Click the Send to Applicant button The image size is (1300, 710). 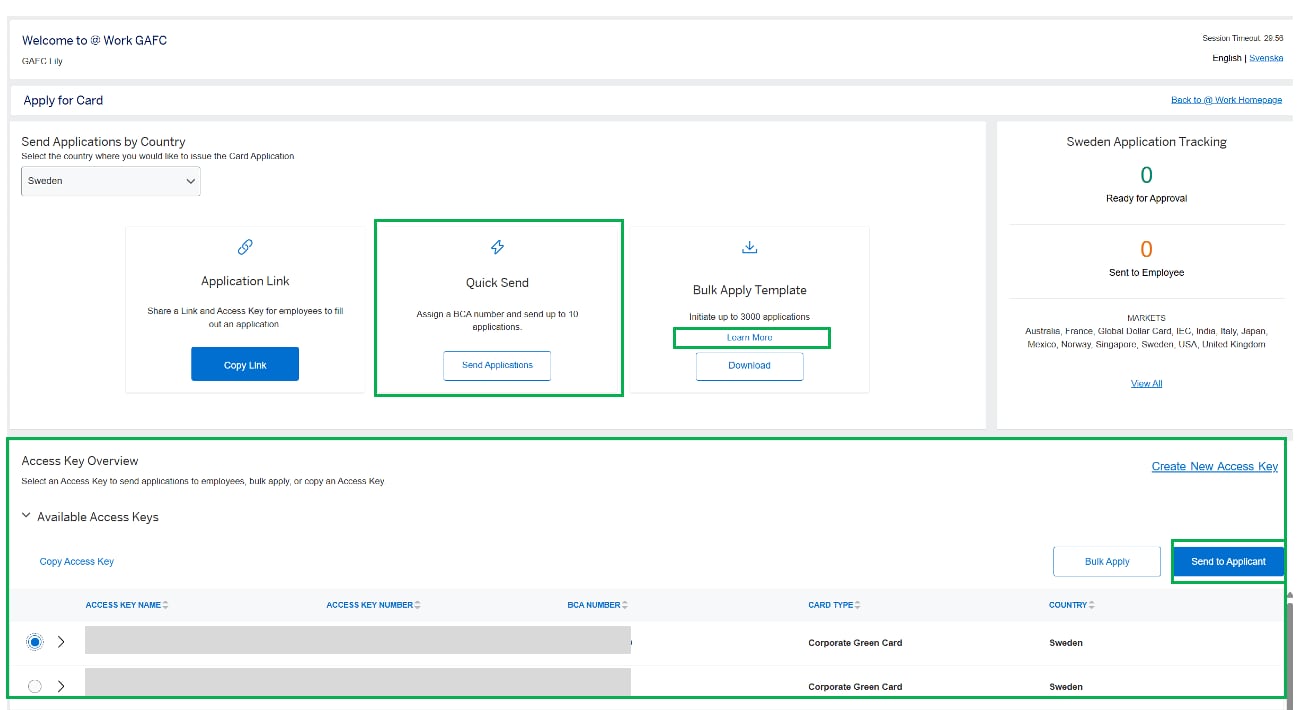(x=1228, y=561)
